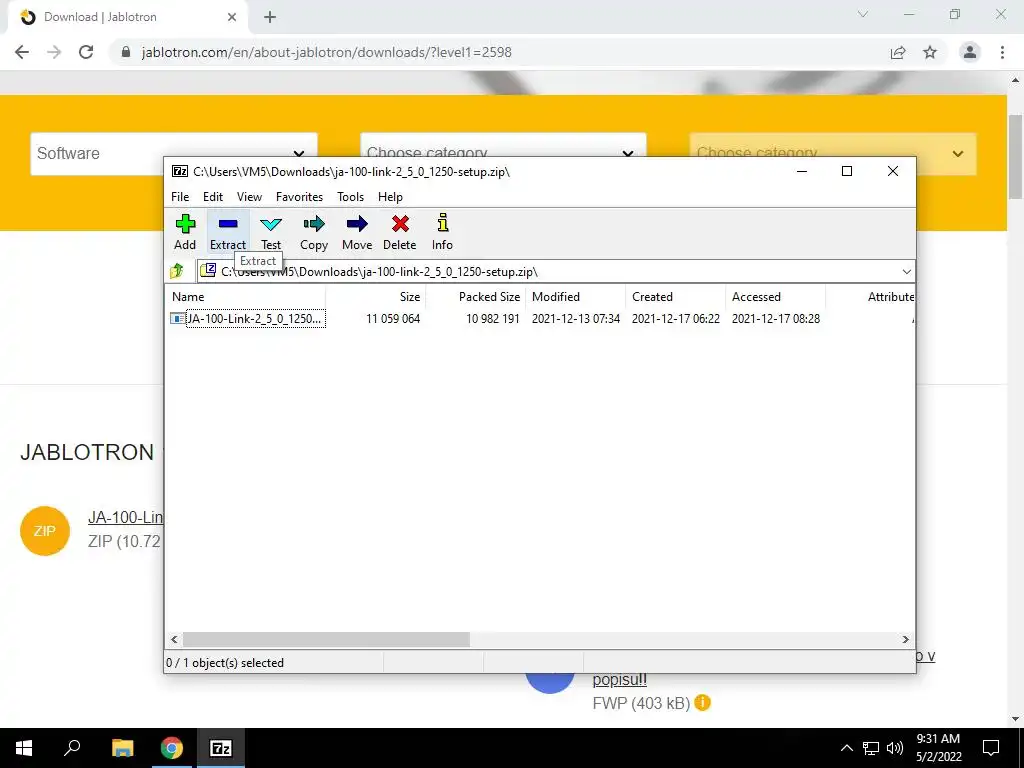Click the popisu!! link on the page

tap(619, 680)
